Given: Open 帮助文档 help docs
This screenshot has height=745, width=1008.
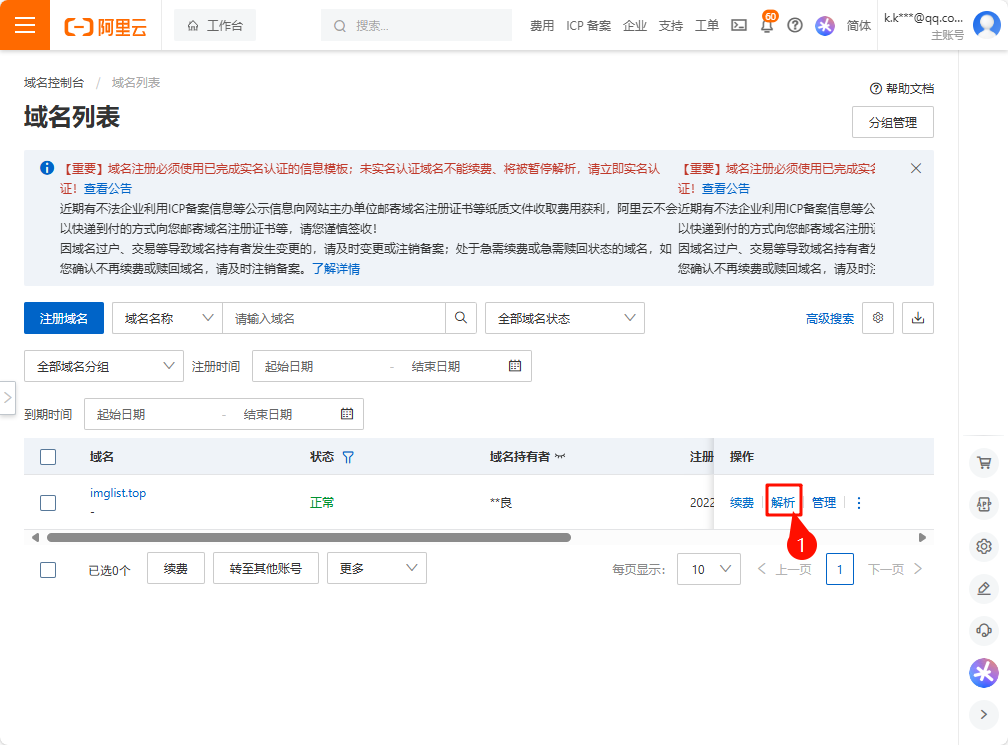Looking at the screenshot, I should point(902,89).
